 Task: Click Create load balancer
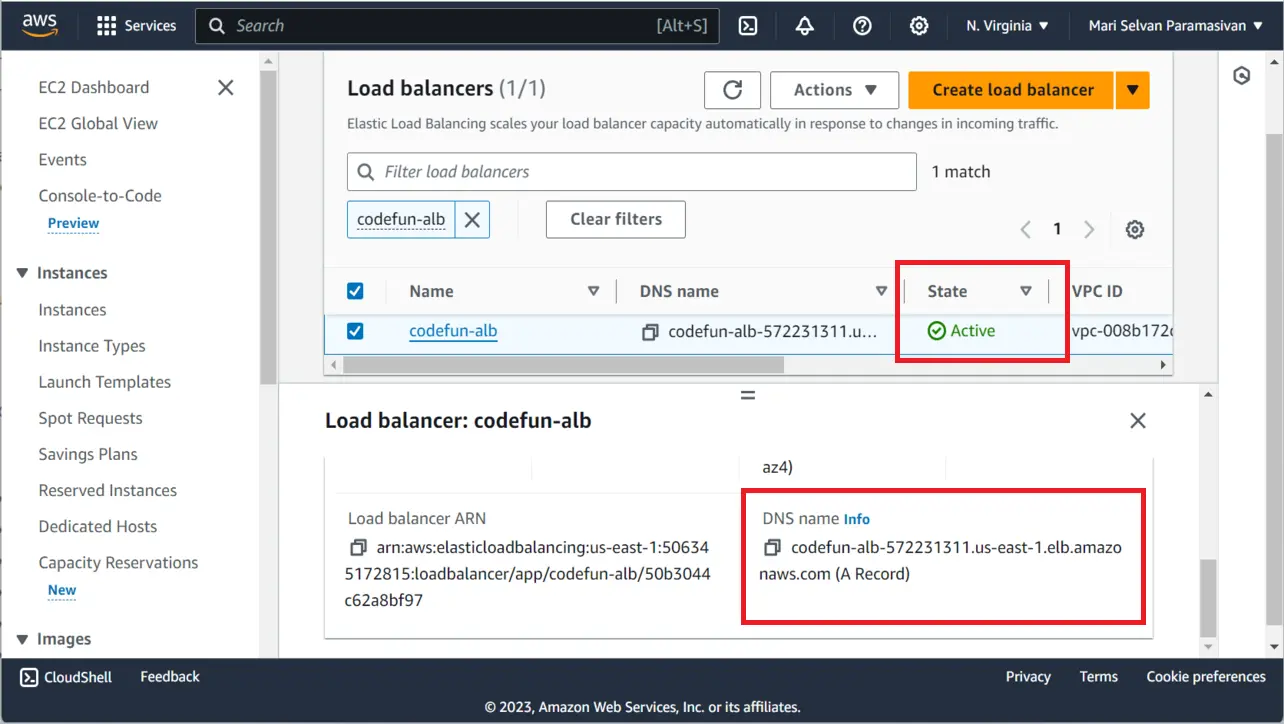coord(1012,90)
